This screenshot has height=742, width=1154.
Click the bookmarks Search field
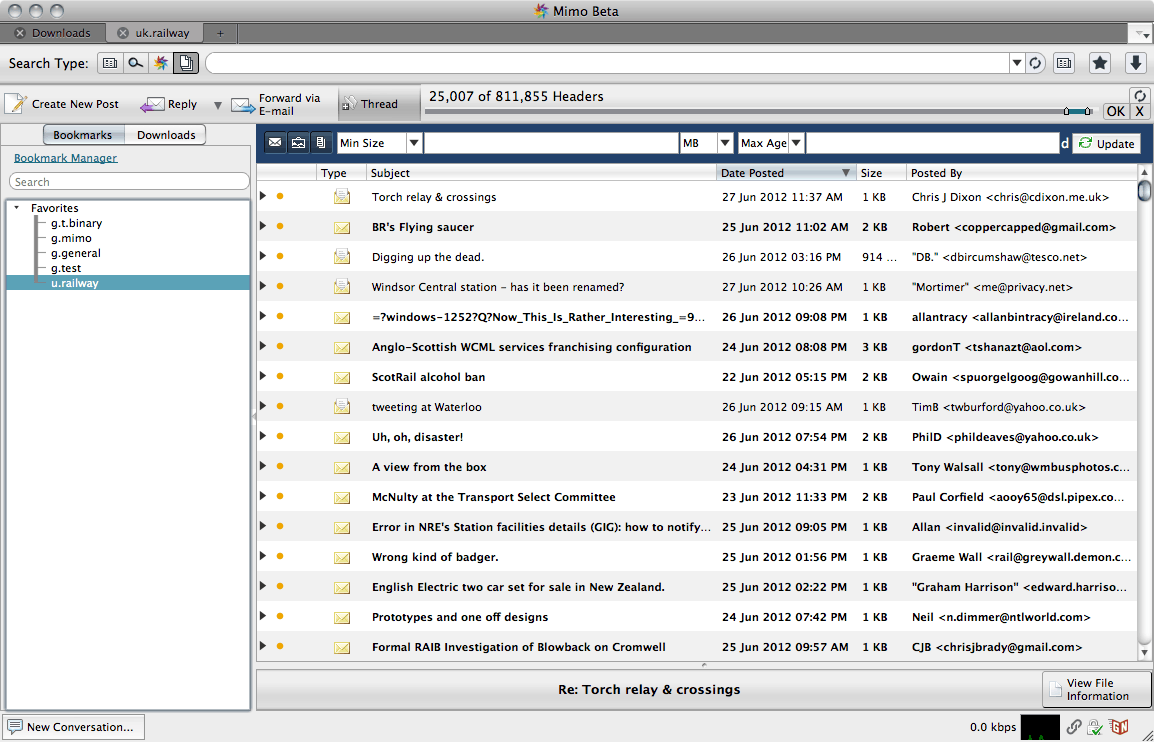click(x=130, y=182)
